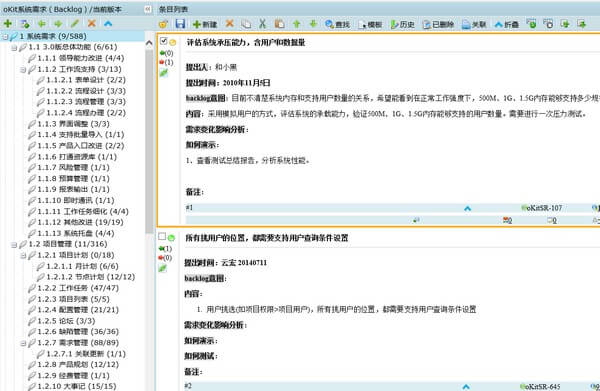Click the green pencil edit icon in tree toolbar
Image resolution: width=600 pixels, height=391 pixels.
tap(75, 24)
